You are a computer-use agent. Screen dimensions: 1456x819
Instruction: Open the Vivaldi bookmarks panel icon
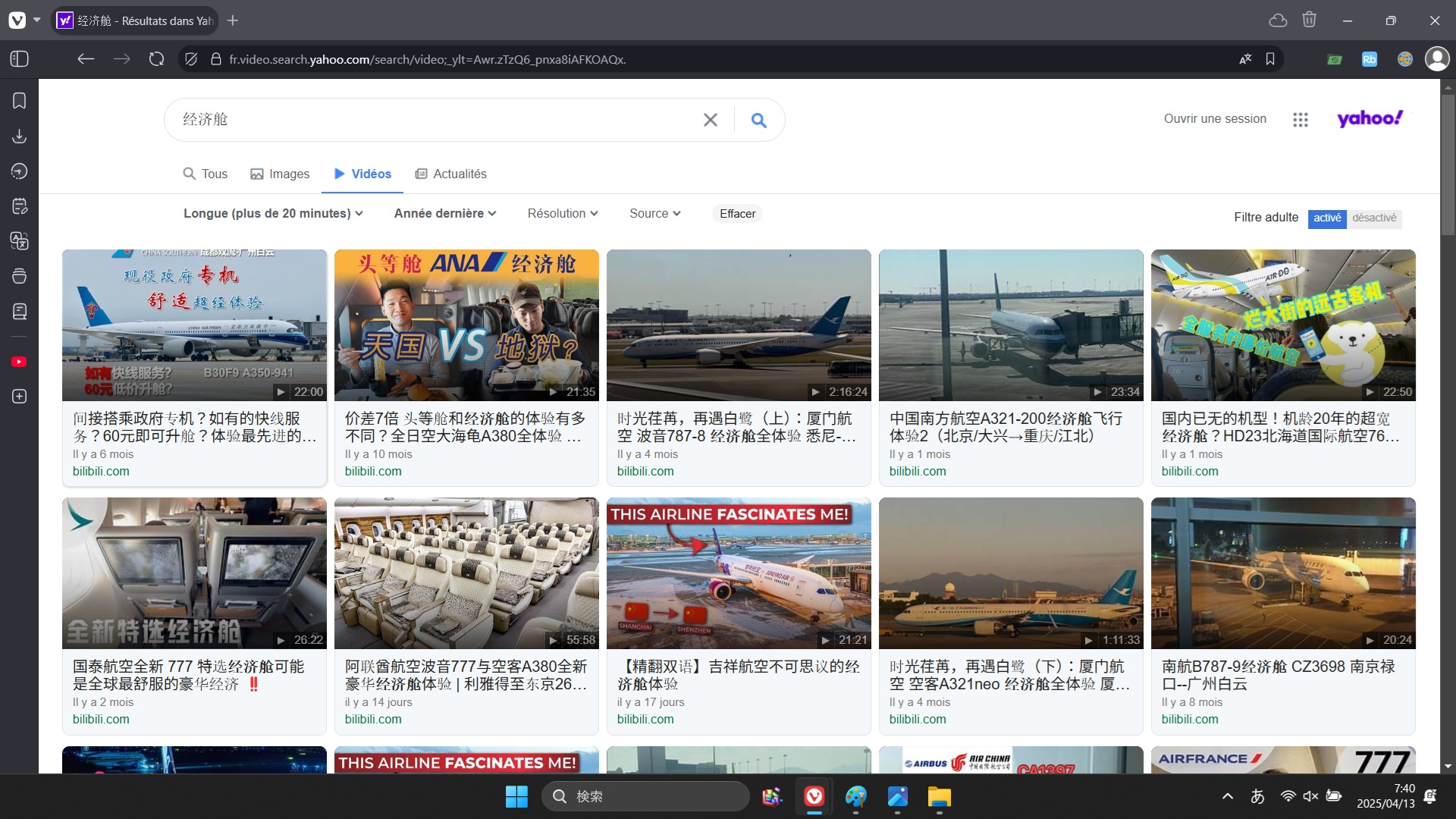20,101
